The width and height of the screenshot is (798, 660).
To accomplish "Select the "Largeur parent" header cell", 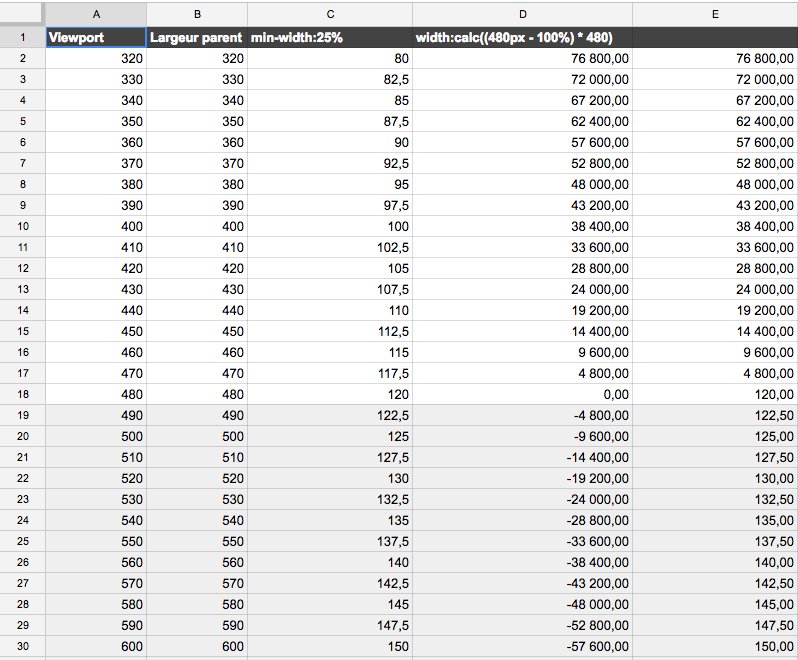I will coord(196,37).
